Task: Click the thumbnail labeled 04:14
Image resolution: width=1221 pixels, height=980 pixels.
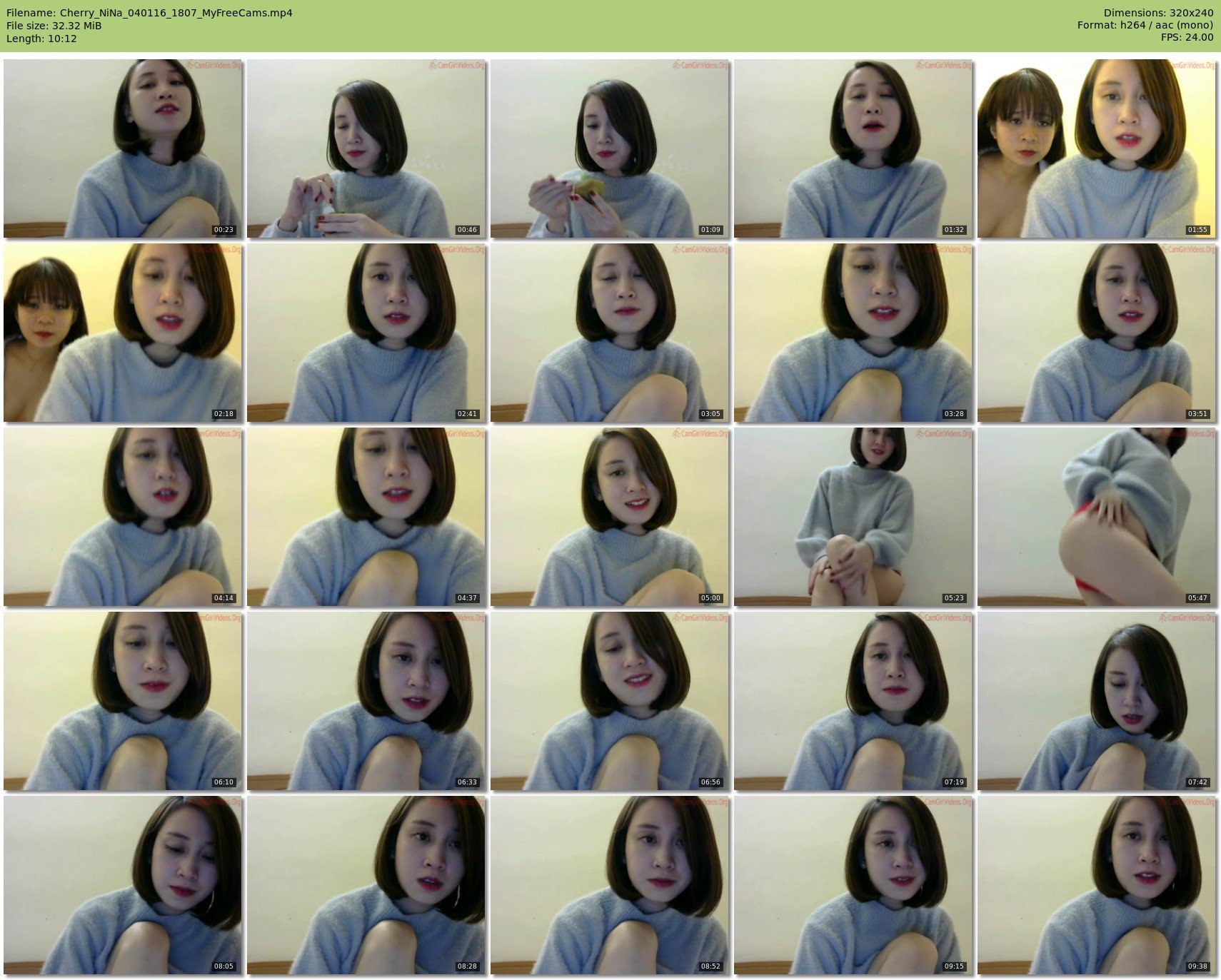Action: point(123,517)
